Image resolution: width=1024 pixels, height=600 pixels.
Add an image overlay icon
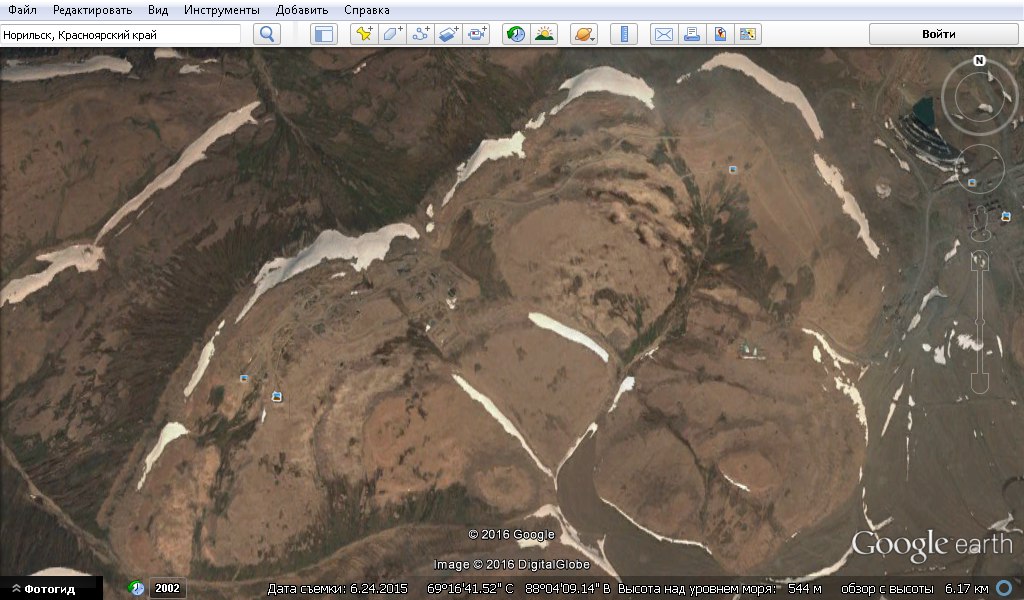click(x=449, y=34)
